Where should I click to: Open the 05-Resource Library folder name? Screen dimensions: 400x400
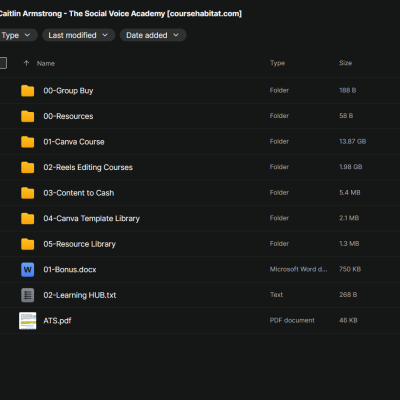(79, 244)
